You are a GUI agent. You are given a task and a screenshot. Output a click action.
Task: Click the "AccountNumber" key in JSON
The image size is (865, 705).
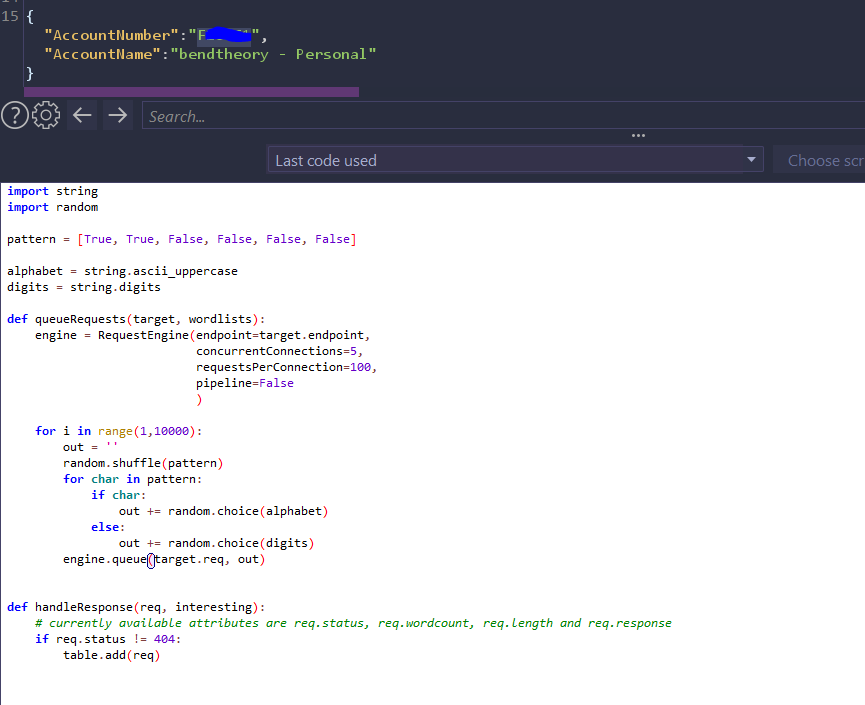pyautogui.click(x=111, y=35)
